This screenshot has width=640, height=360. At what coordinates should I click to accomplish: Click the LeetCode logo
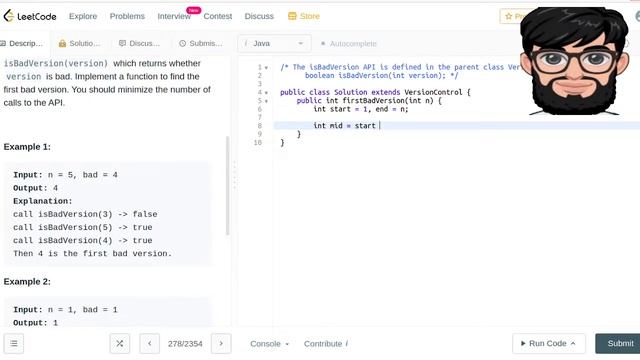(x=30, y=16)
